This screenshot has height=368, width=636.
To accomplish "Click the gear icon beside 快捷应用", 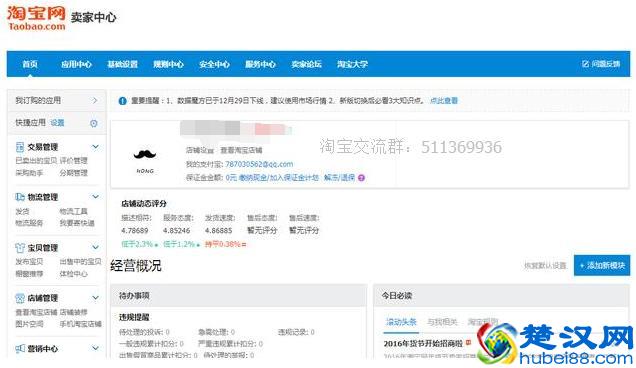I will coord(94,123).
